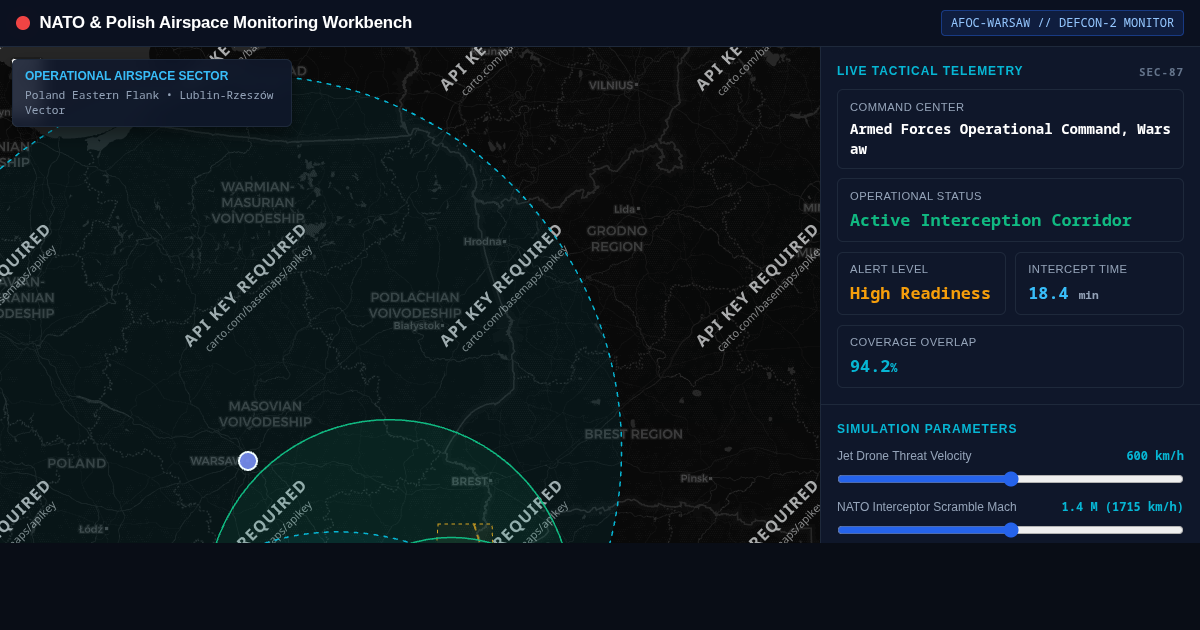Screen dimensions: 1200x630
Task: Adjust the Jet Drone Threat Velocity slider
Action: [x=1010, y=479]
